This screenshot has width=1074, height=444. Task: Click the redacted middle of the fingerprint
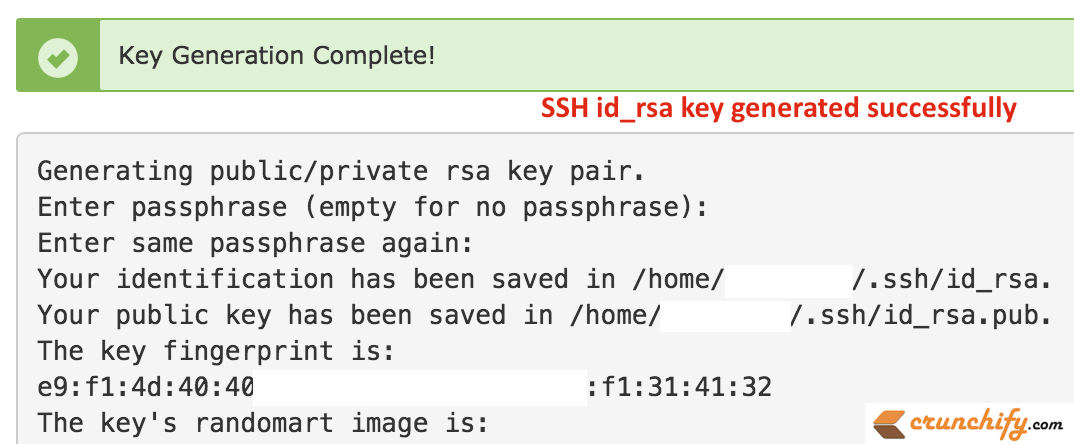click(420, 388)
